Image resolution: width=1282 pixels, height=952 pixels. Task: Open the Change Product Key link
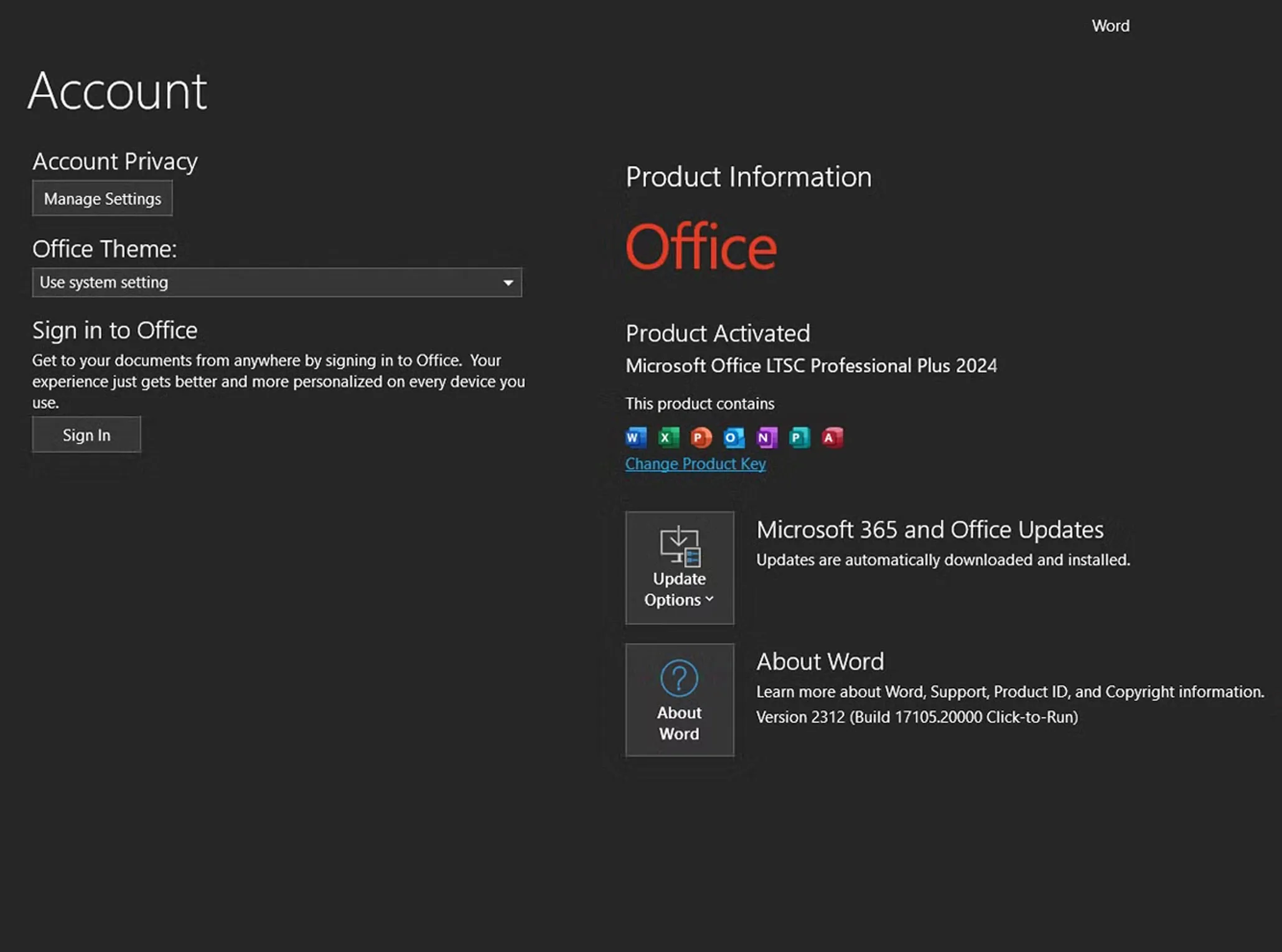point(695,464)
